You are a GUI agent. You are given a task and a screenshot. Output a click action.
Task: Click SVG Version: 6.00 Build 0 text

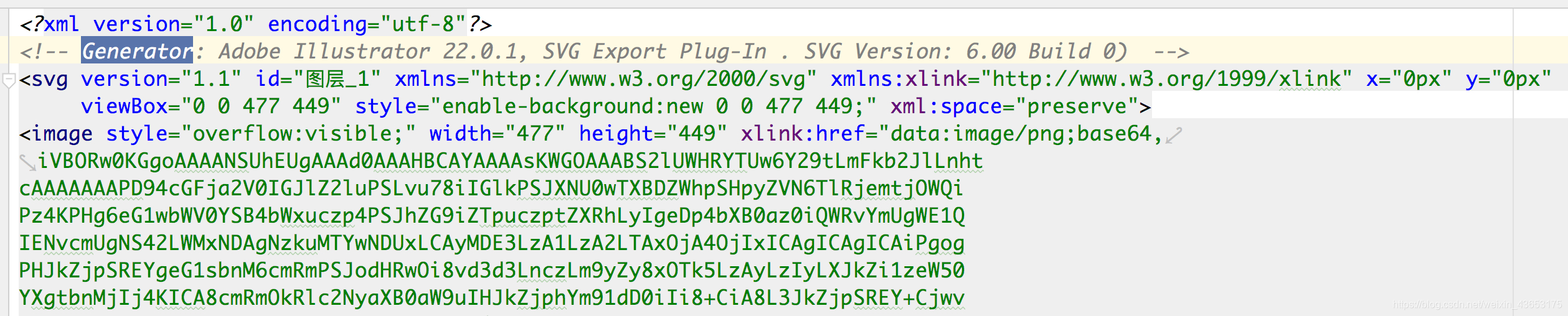(965, 51)
